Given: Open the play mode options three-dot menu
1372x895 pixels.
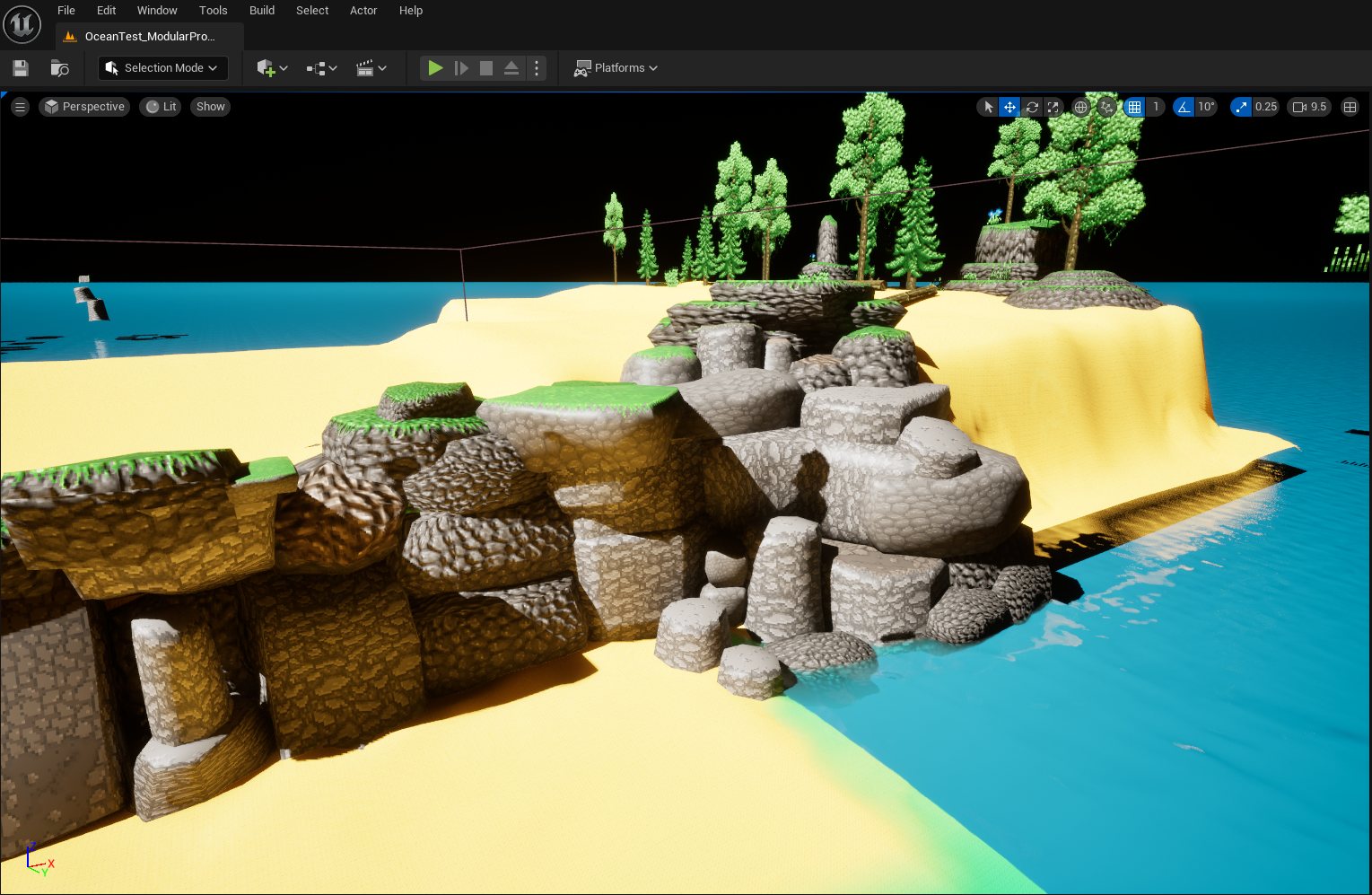Looking at the screenshot, I should (537, 68).
